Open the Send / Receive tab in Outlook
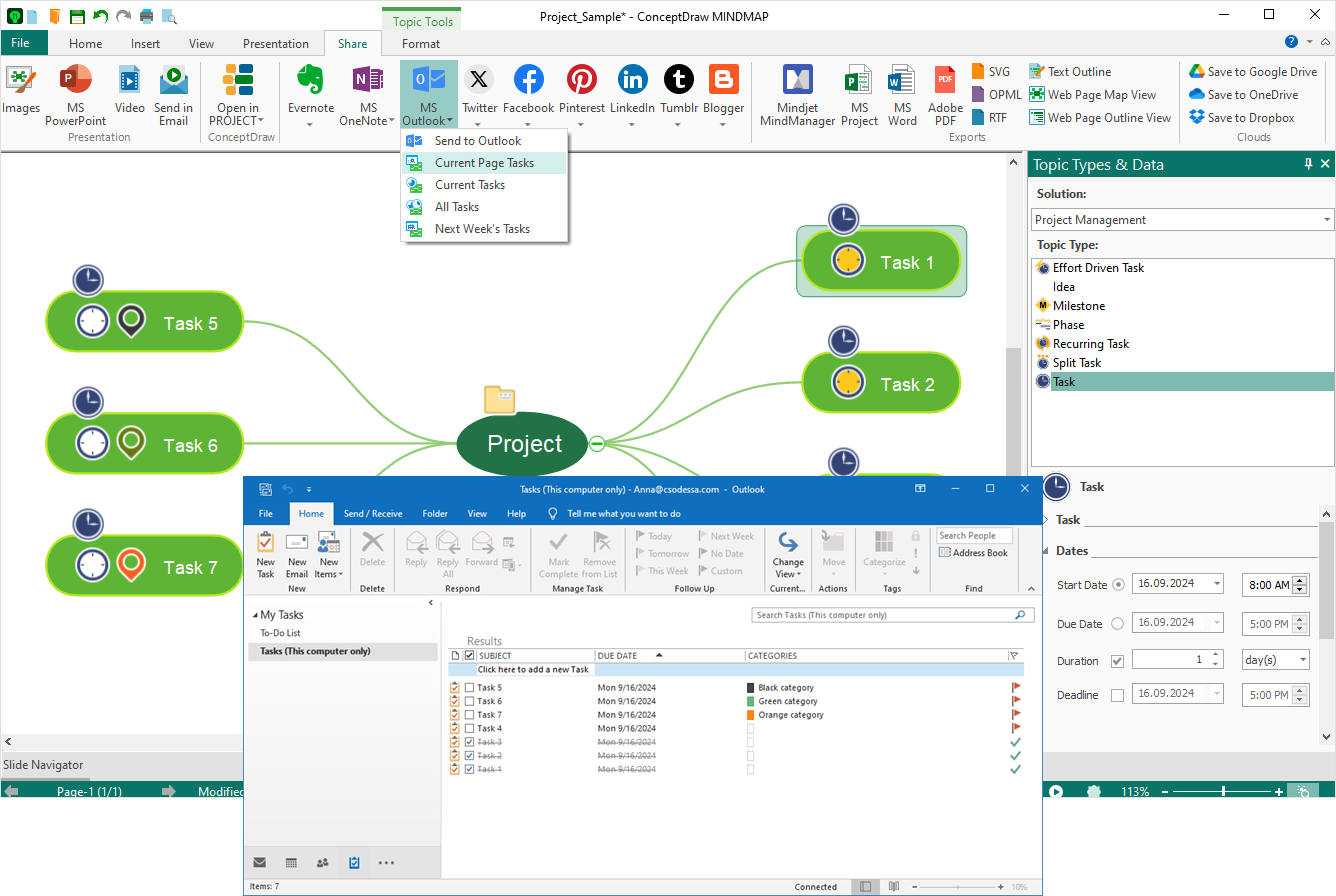This screenshot has height=896, width=1336. (x=373, y=514)
